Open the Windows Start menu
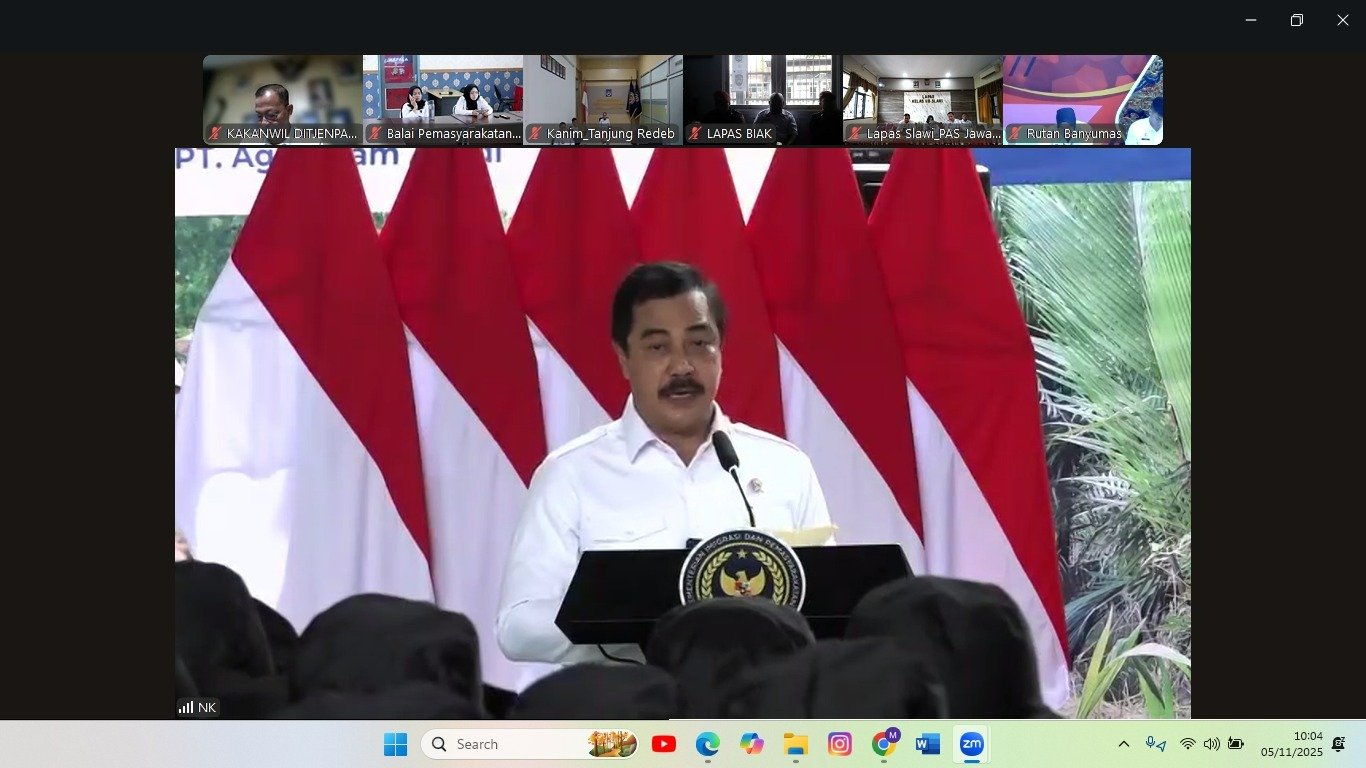The image size is (1366, 768). tap(396, 744)
